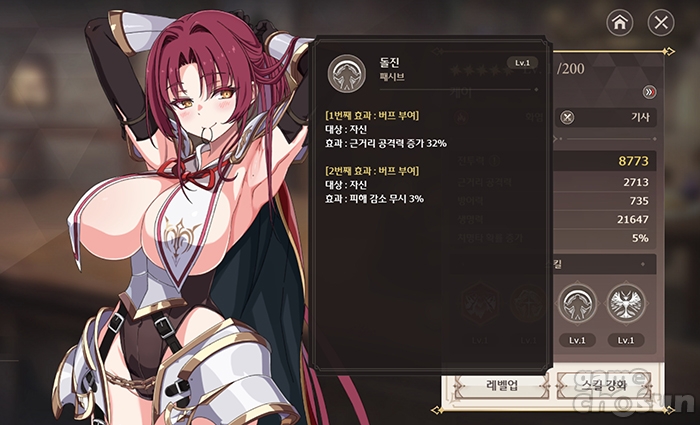Click the crossed swords class icon
Viewport: 700px width, 425px height.
pyautogui.click(x=567, y=117)
